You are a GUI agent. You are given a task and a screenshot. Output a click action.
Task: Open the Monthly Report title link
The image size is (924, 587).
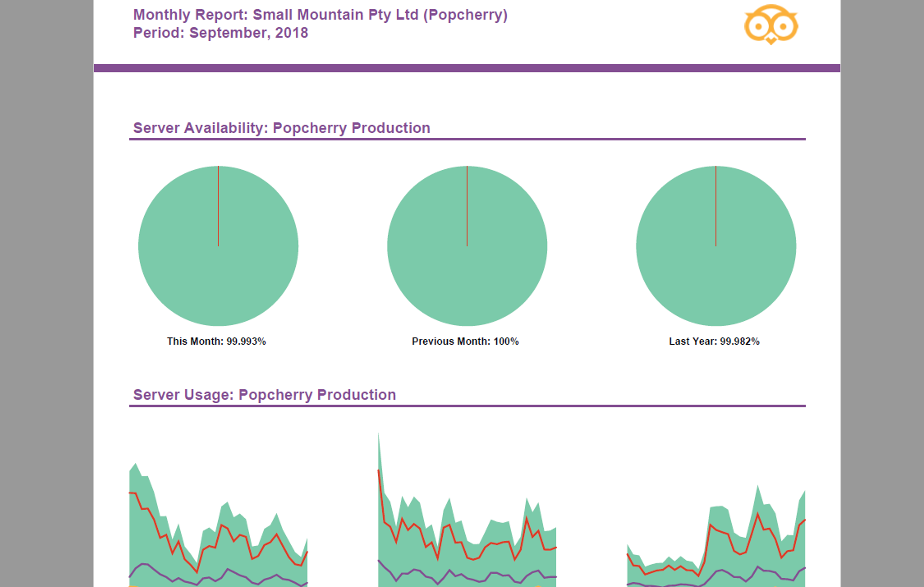coord(320,14)
